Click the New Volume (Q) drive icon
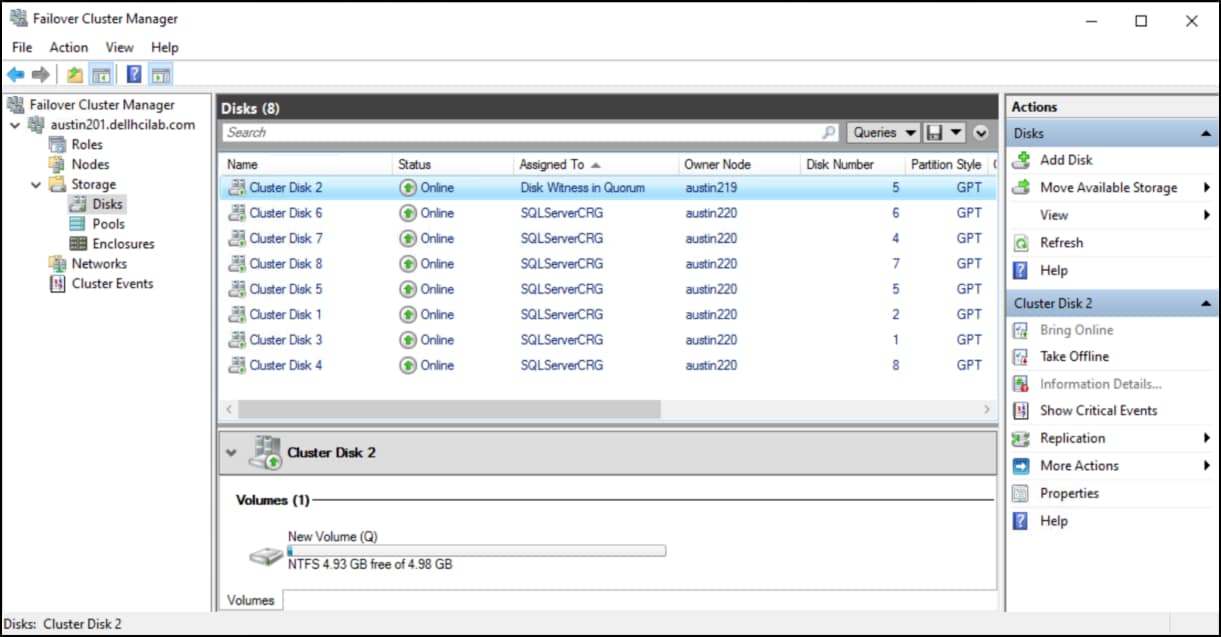Viewport: 1221px width, 637px height. pos(266,556)
